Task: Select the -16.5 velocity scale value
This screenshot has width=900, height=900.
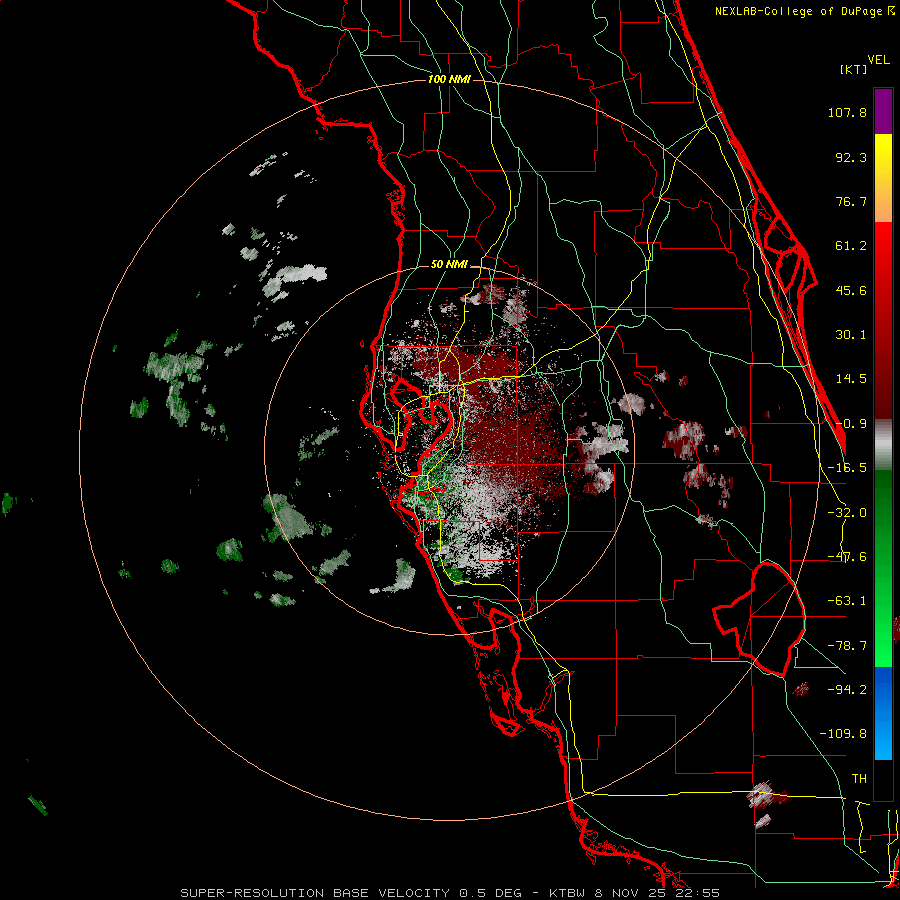Action: coord(847,468)
